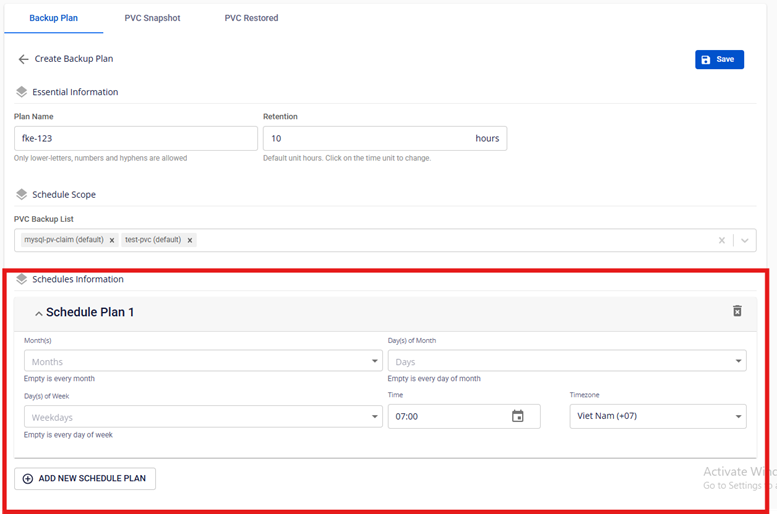Expand the Weekdays dropdown
Viewport: 777px width, 514px height.
202,417
